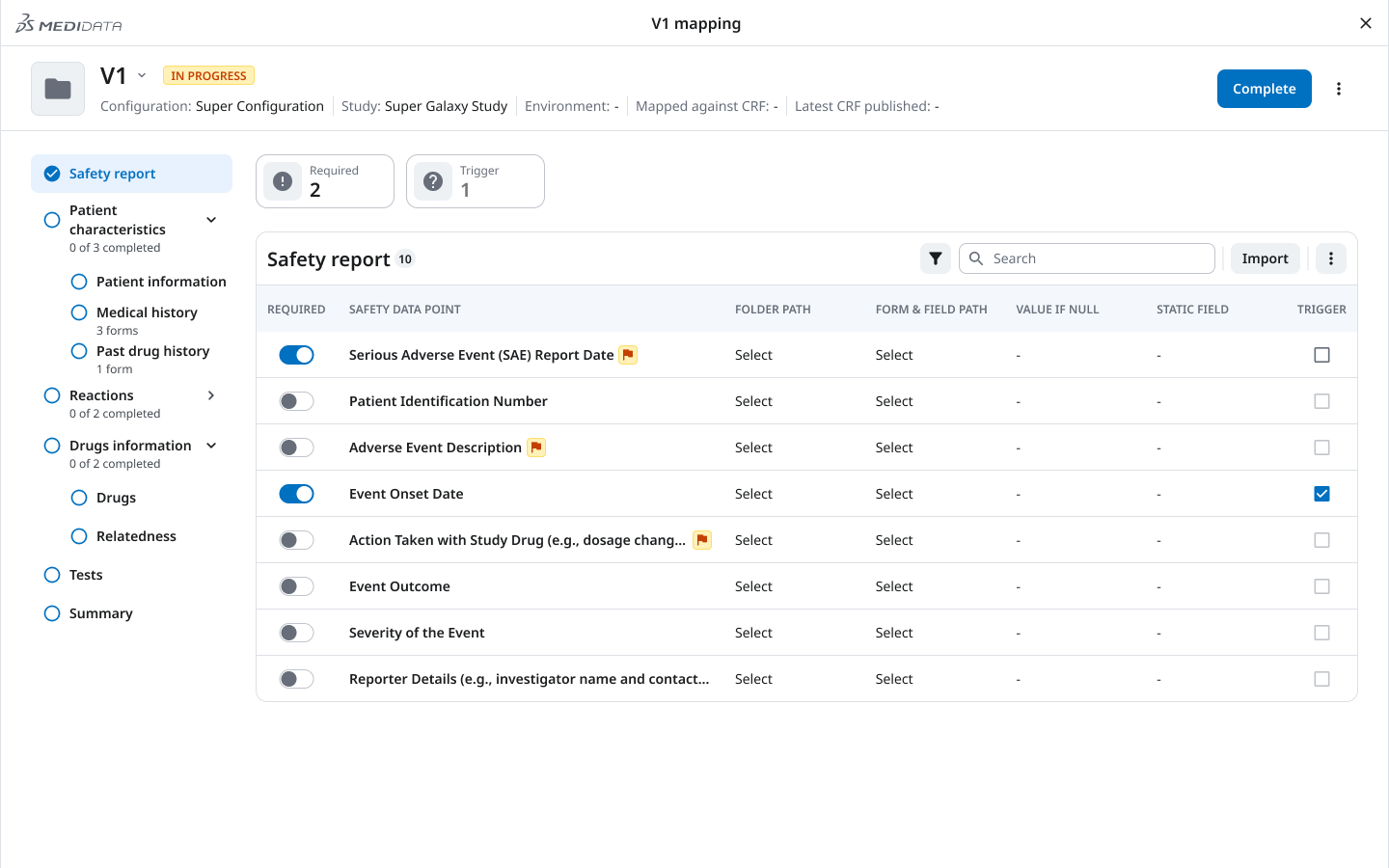Disable the required toggle for Event Onset Date
The image size is (1389, 868).
coord(296,493)
